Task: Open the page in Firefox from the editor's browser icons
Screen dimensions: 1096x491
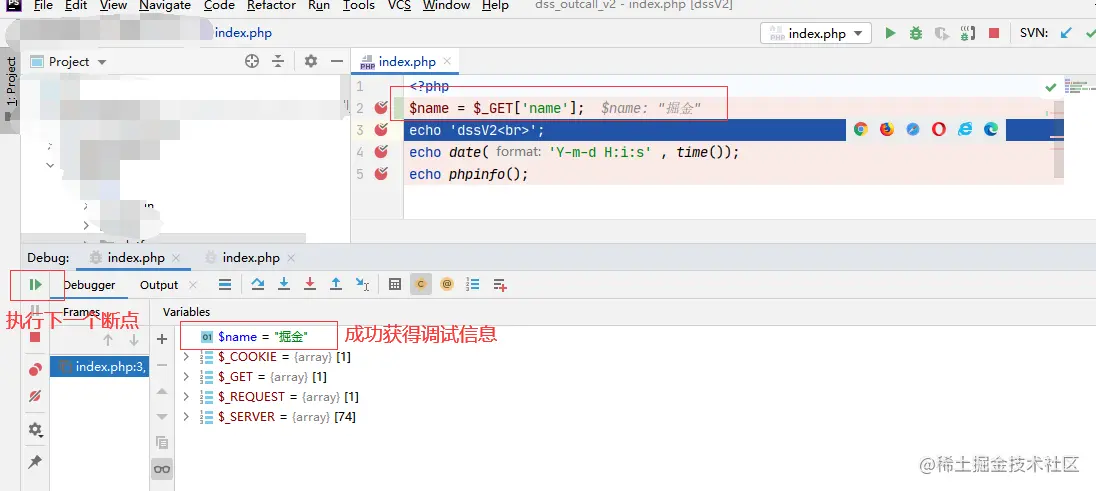Action: [887, 129]
